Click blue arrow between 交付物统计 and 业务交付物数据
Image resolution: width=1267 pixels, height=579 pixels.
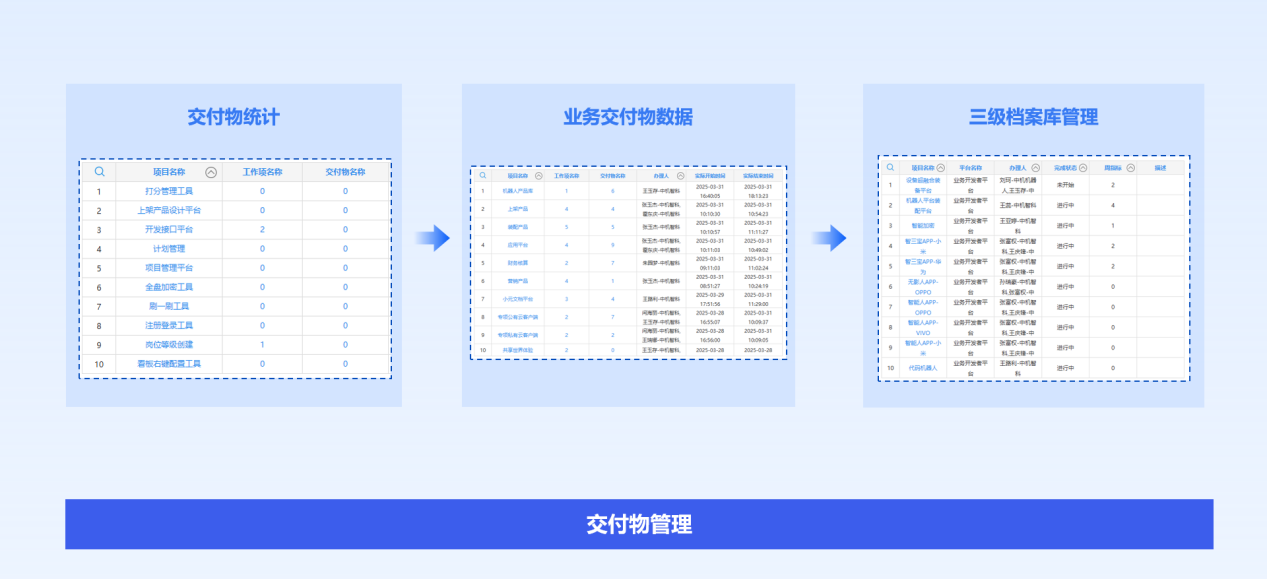click(x=431, y=238)
